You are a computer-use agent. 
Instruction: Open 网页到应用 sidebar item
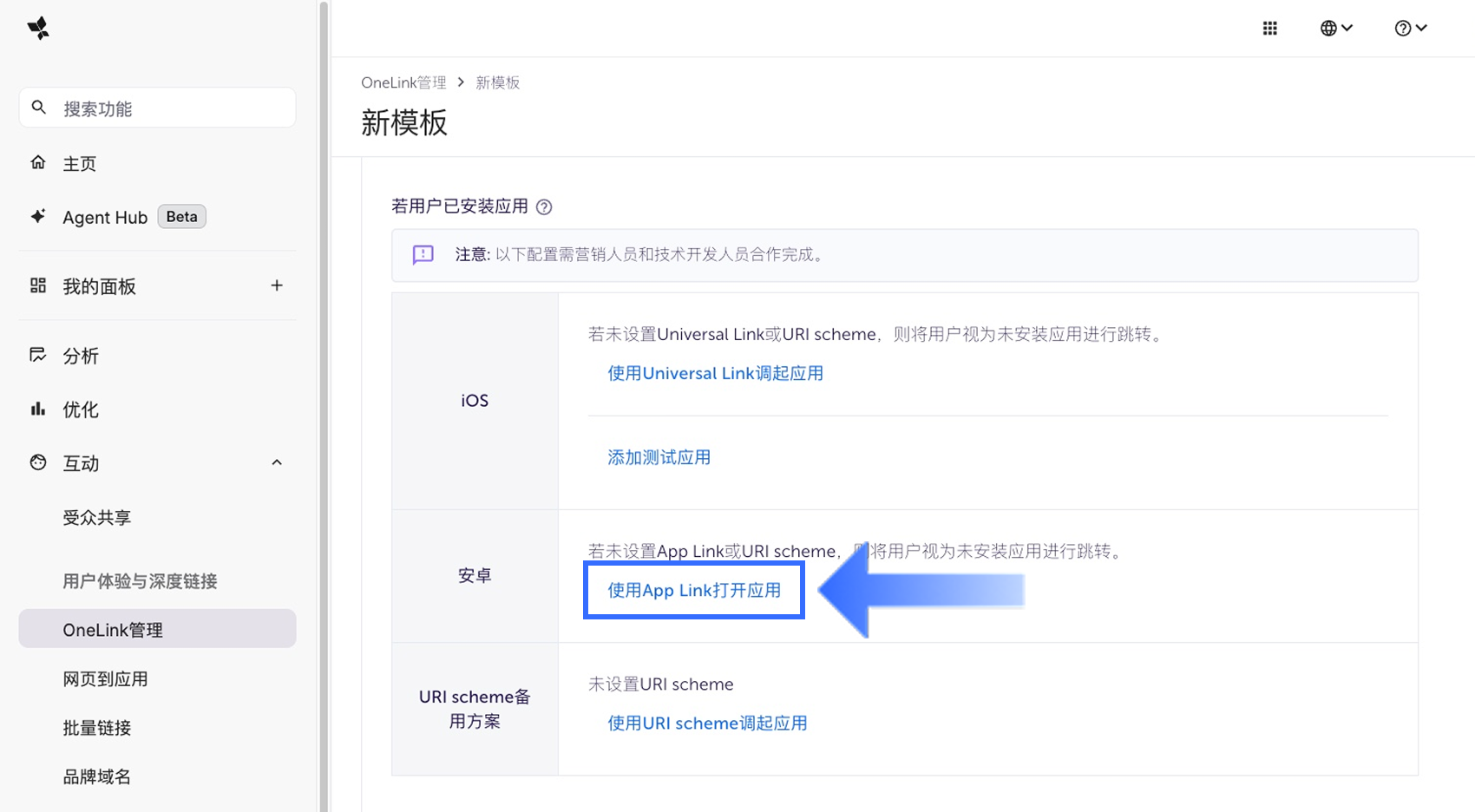pyautogui.click(x=105, y=679)
